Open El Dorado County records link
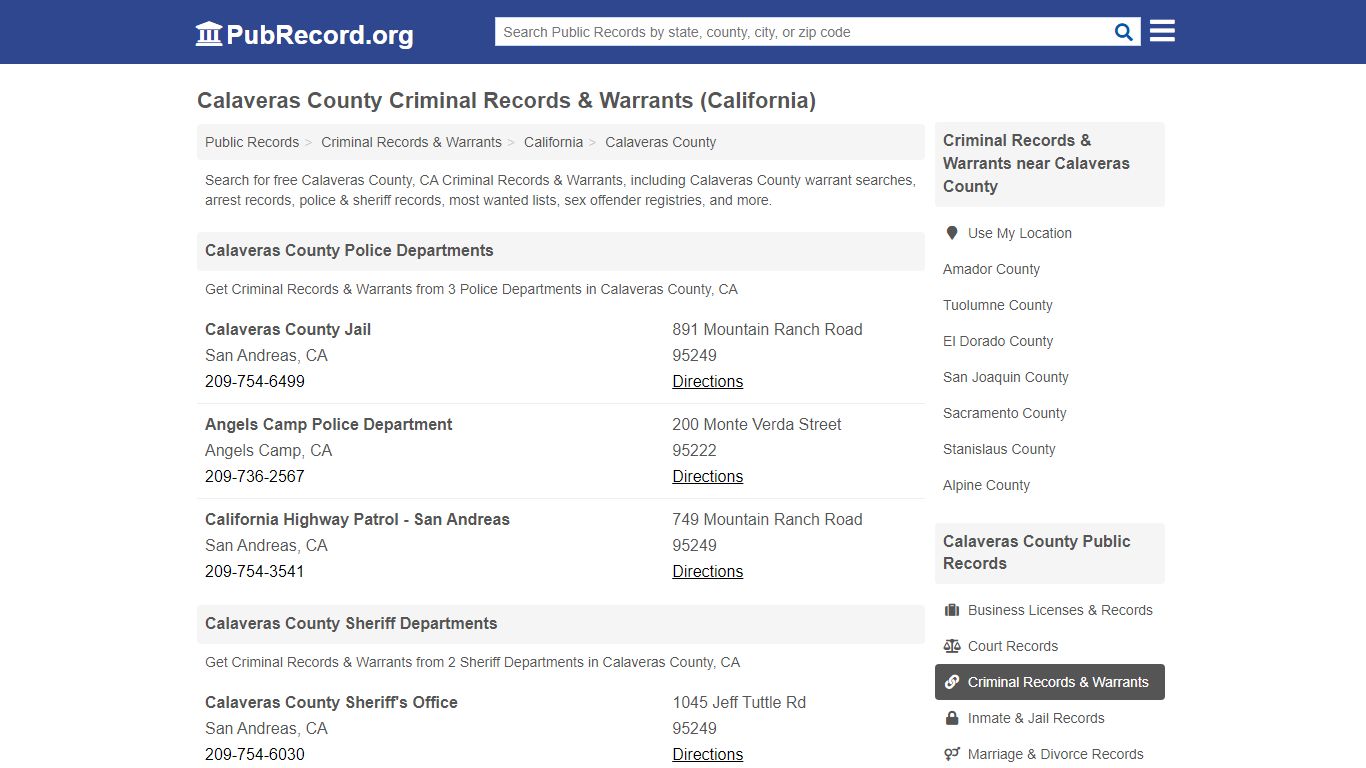The image size is (1366, 768). [x=998, y=341]
